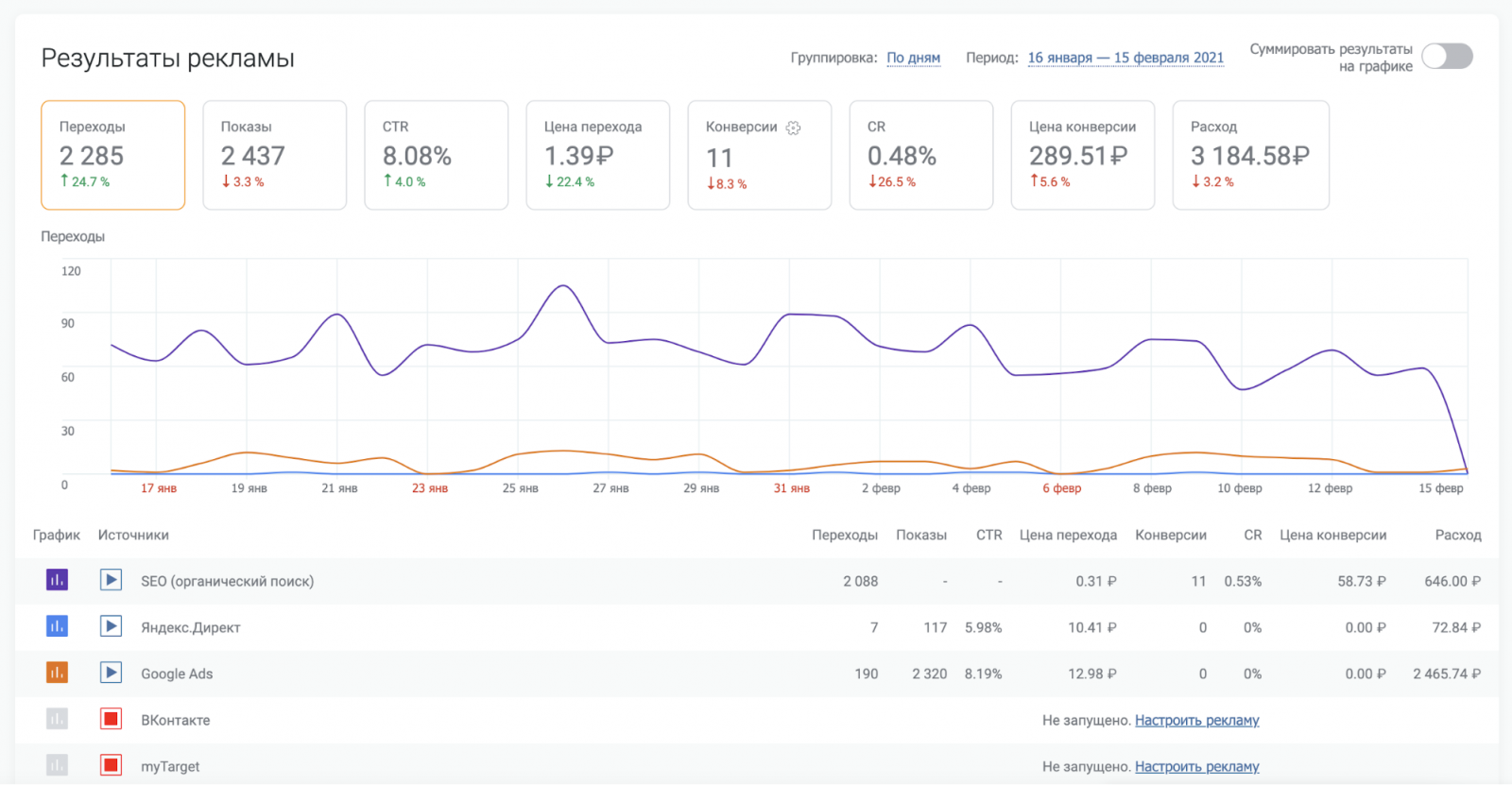
Task: Click the Яндекс.Директ play status icon
Action: [111, 626]
